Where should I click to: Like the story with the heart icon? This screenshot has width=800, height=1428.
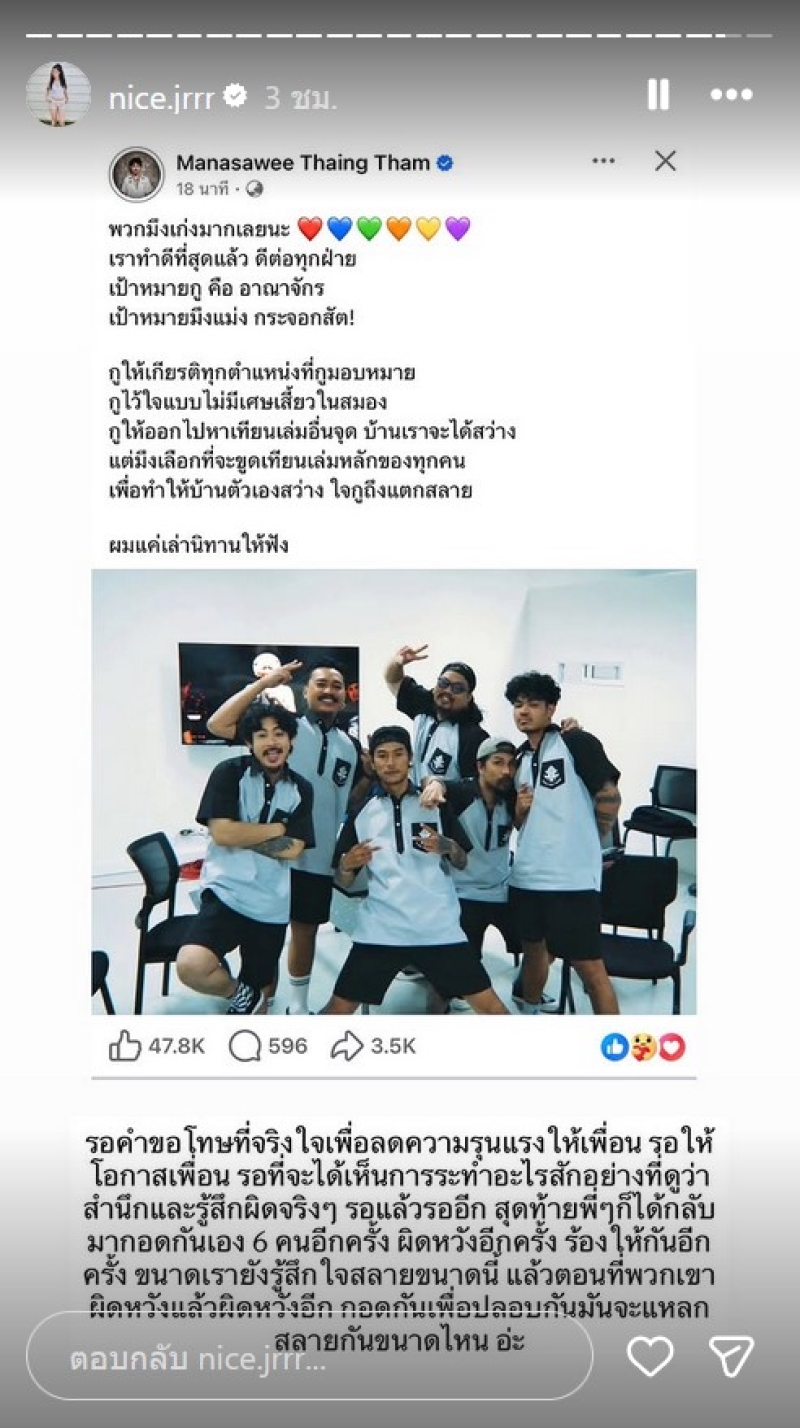click(650, 1355)
